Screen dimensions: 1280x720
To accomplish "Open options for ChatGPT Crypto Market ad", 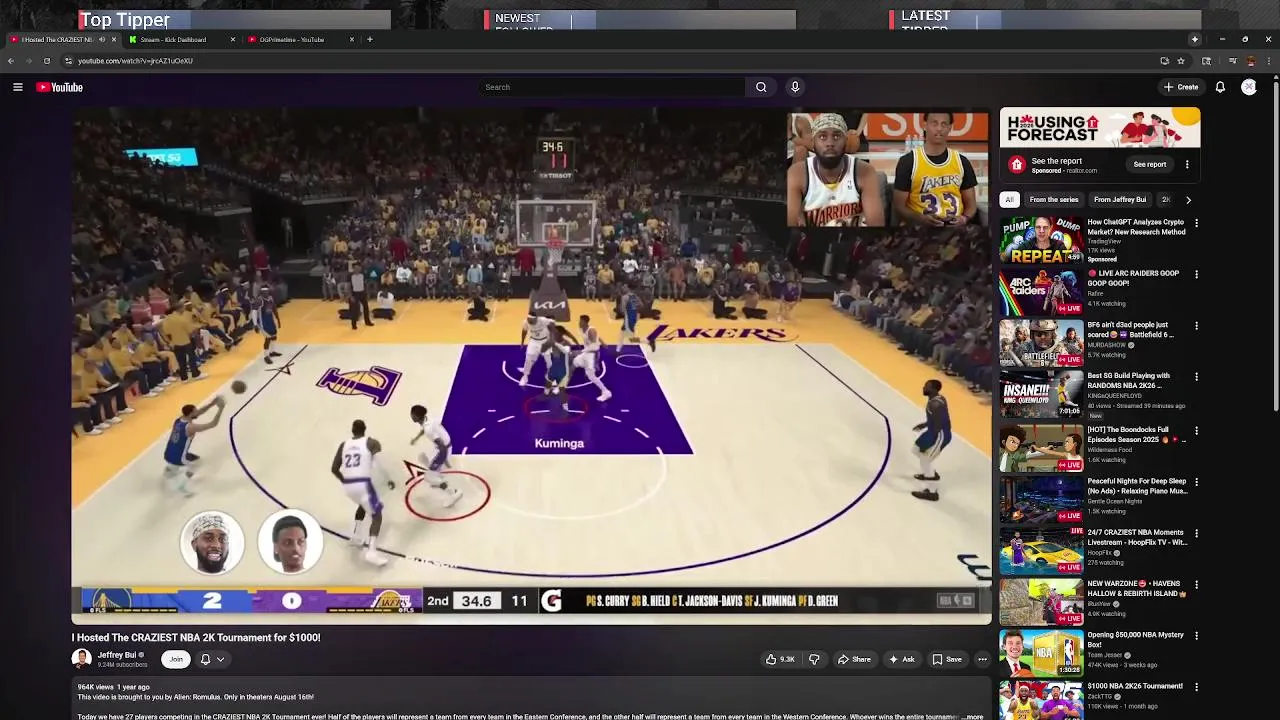I will coord(1196,223).
